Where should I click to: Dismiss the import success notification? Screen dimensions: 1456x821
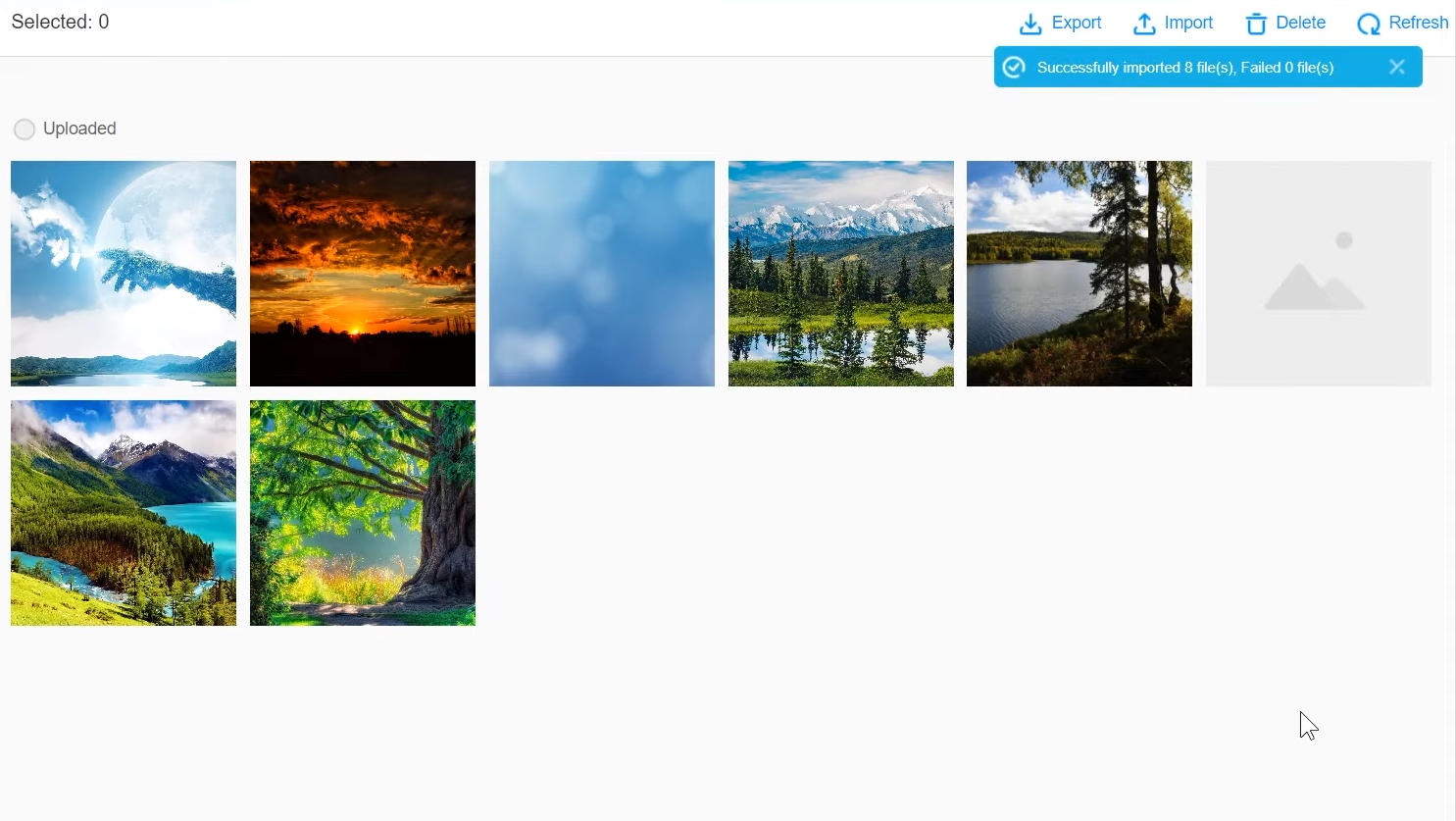click(1397, 67)
